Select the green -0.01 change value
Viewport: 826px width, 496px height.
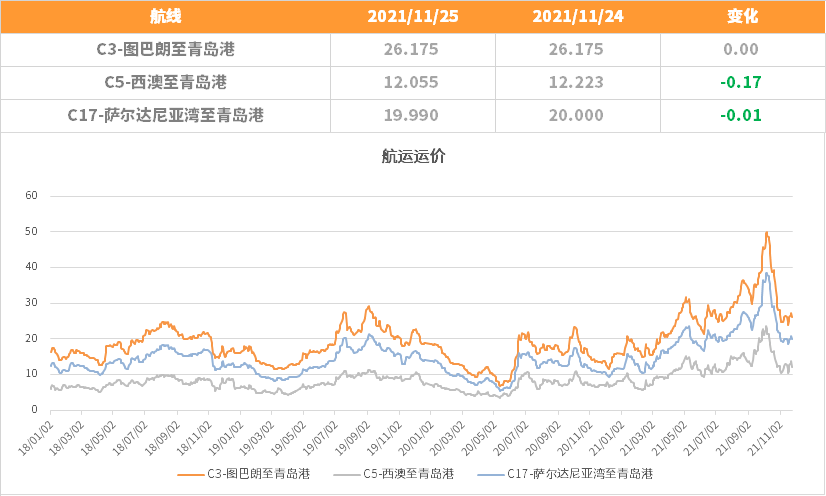tap(741, 115)
